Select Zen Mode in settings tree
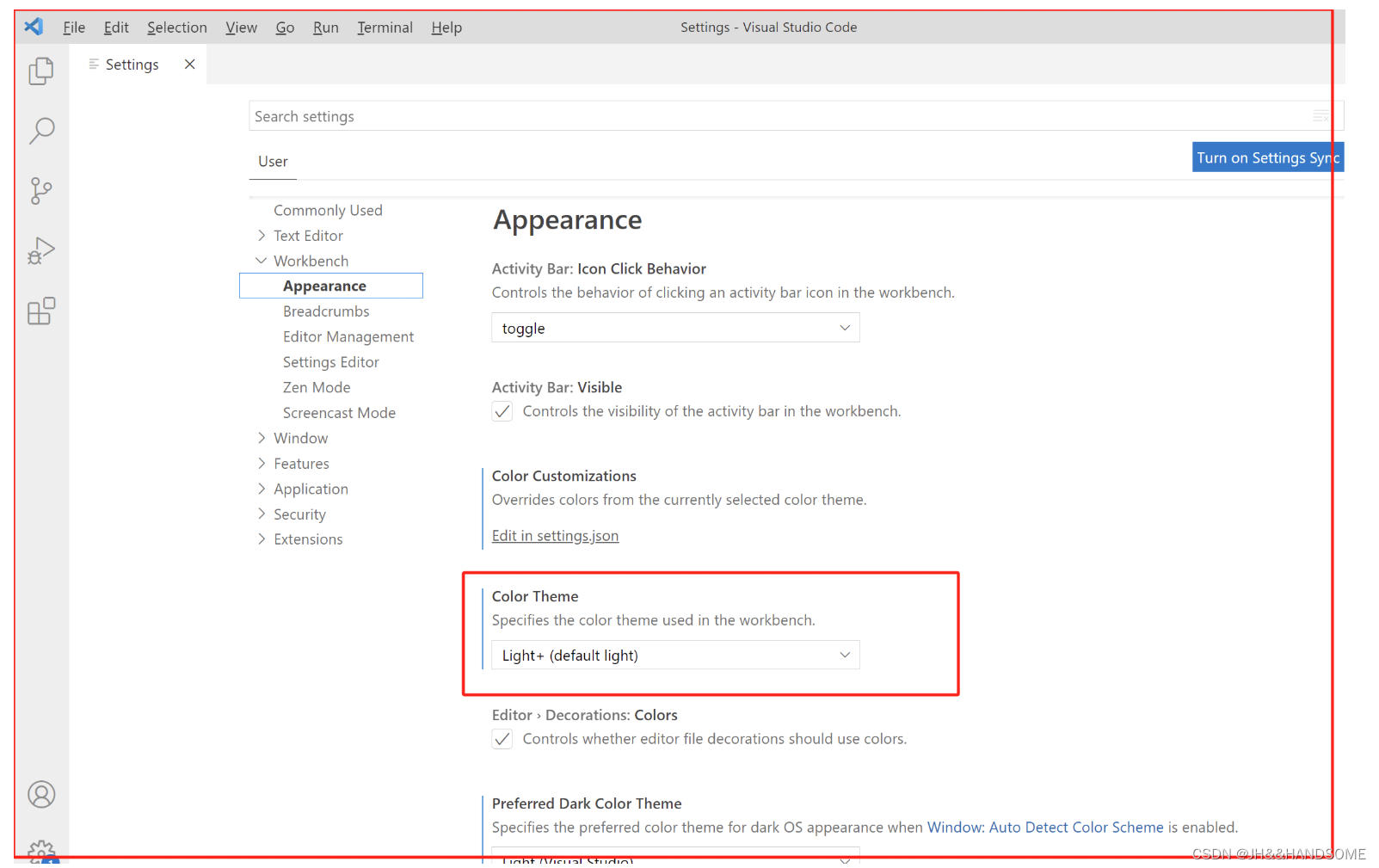Viewport: 1379px width, 868px height. [x=317, y=388]
